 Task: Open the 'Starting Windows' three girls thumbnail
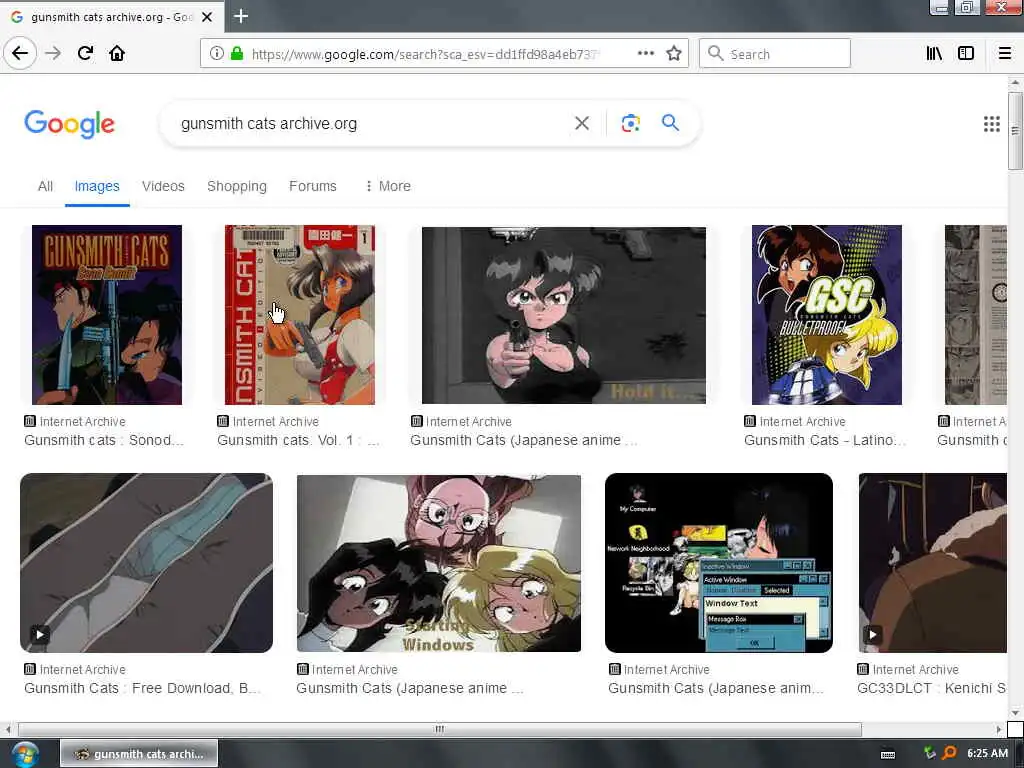point(439,563)
